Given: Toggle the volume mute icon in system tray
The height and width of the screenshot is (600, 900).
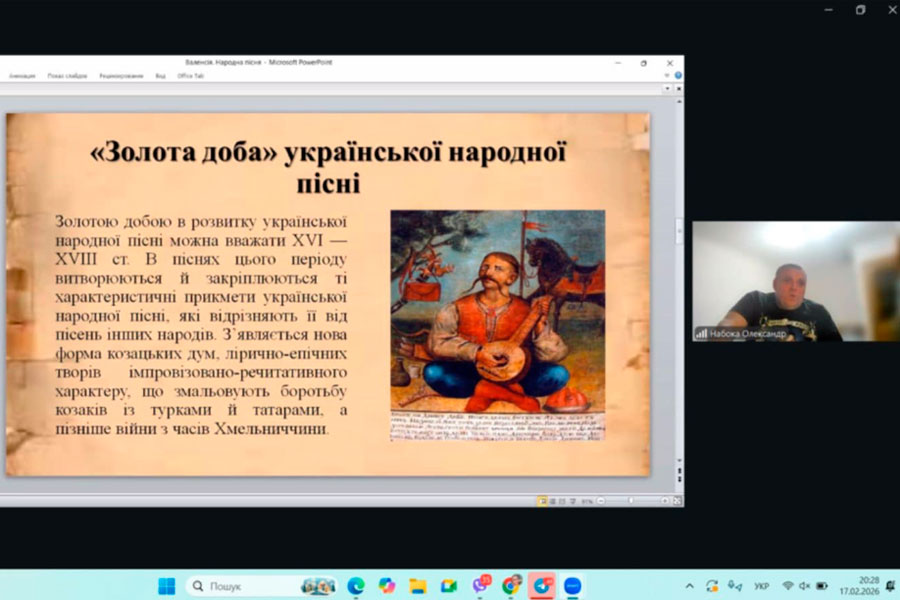Looking at the screenshot, I should pos(804,586).
